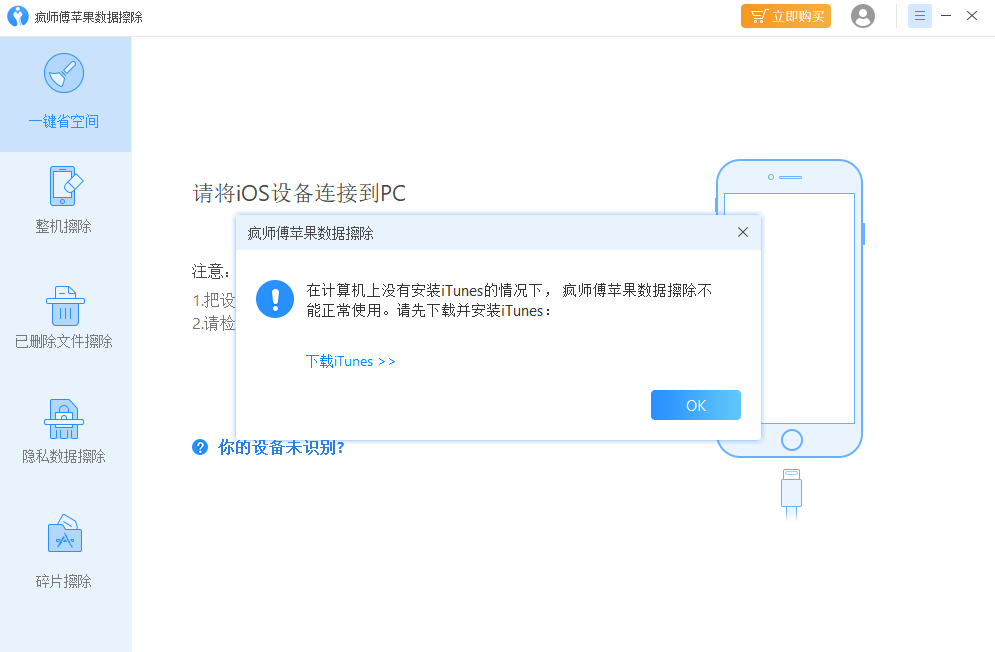Open the 碎片擦除 folder icon

click(65, 533)
